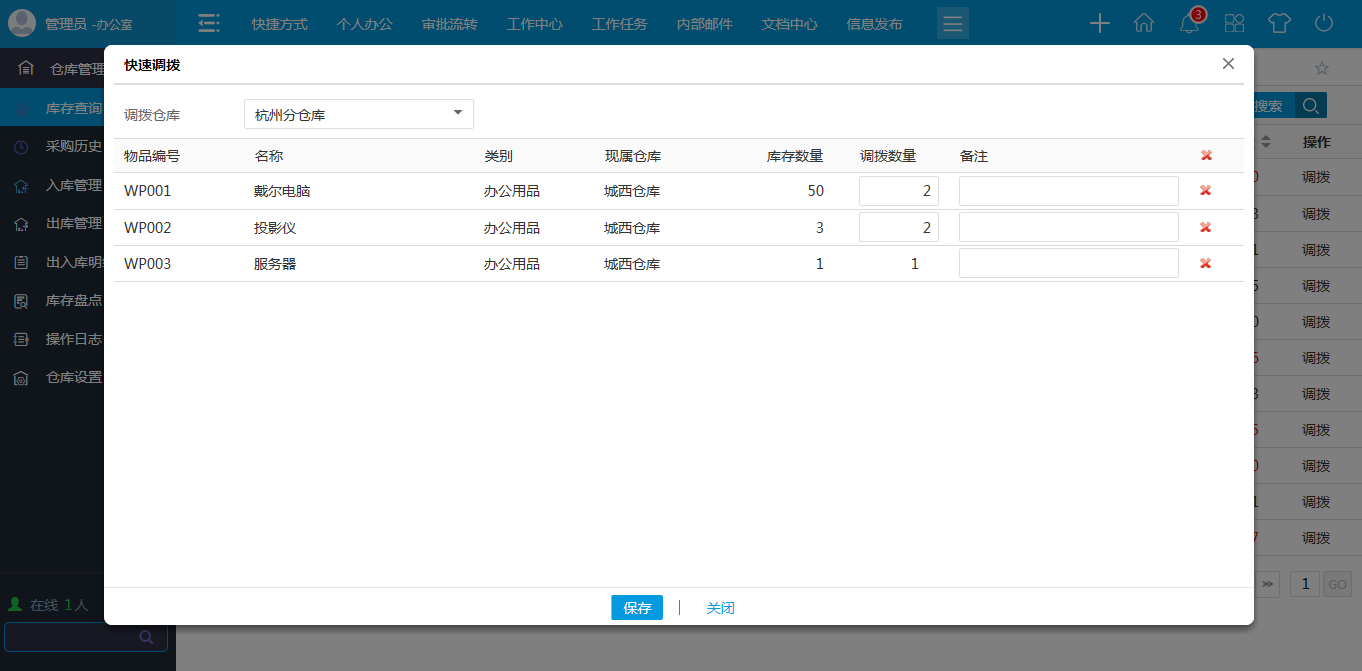
Task: Click the apps grid icon in the top bar
Action: 1234,22
